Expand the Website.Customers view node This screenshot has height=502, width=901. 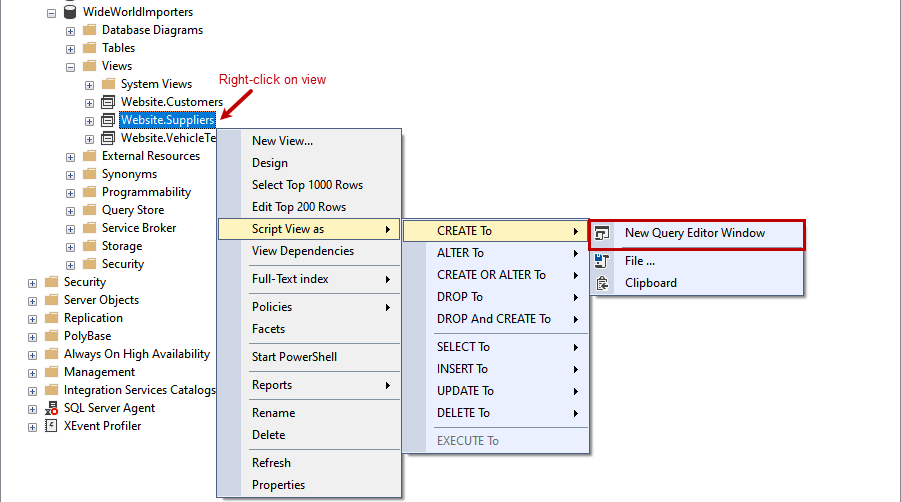pyautogui.click(x=89, y=103)
